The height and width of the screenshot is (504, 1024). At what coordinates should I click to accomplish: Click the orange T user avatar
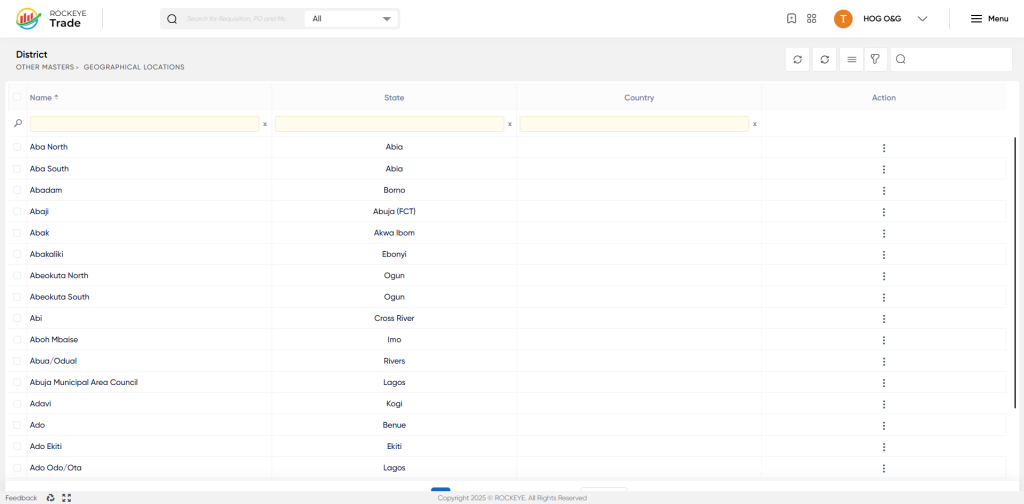pyautogui.click(x=843, y=19)
